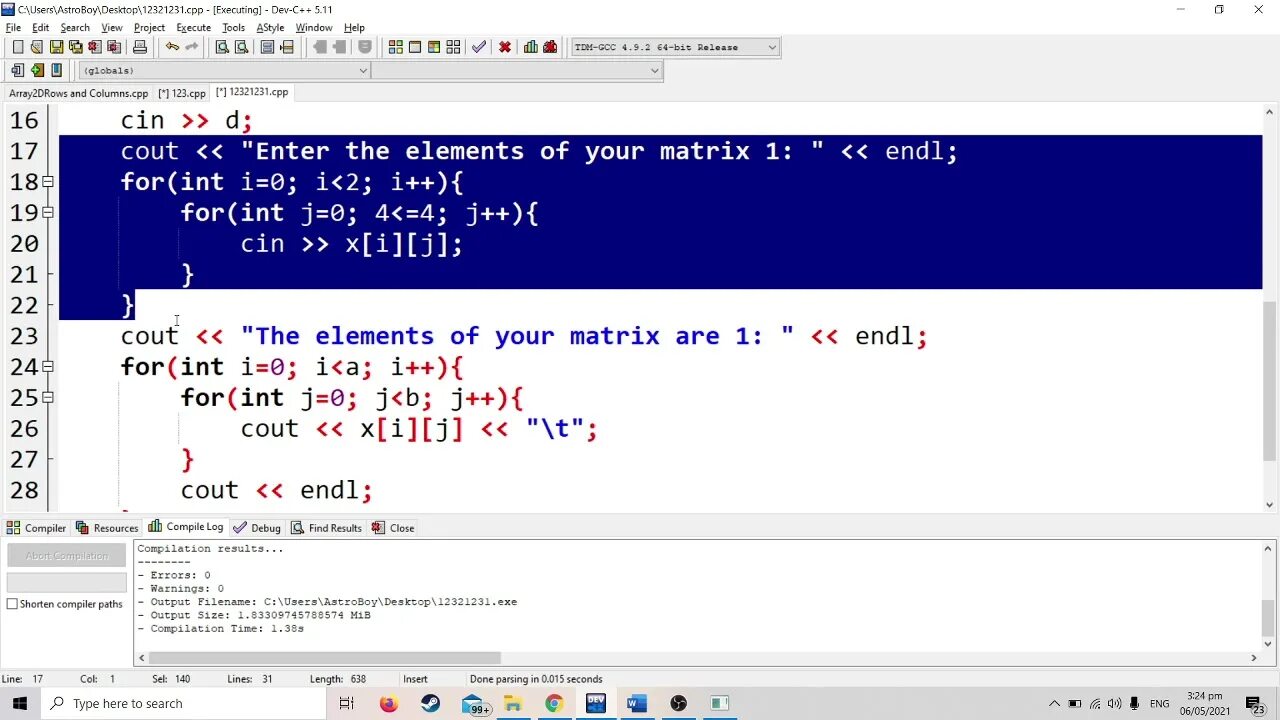Click the Close tab in bottom panel
Viewport: 1280px width, 720px height.
point(393,528)
